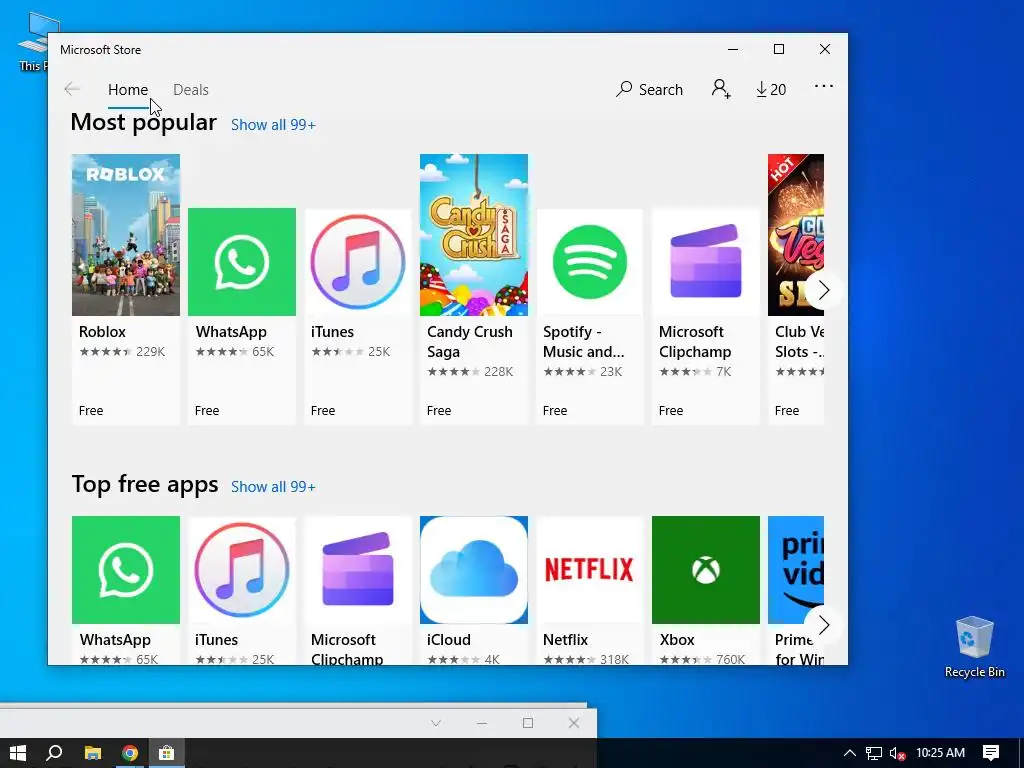This screenshot has height=768, width=1024.
Task: Open the account sign-in icon
Action: point(721,89)
